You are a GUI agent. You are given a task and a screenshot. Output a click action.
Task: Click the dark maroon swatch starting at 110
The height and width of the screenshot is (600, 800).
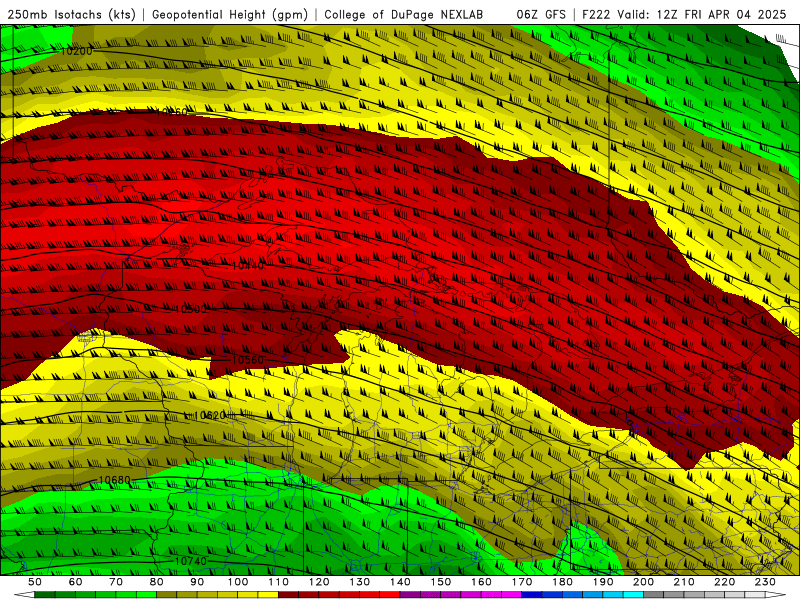pyautogui.click(x=288, y=595)
